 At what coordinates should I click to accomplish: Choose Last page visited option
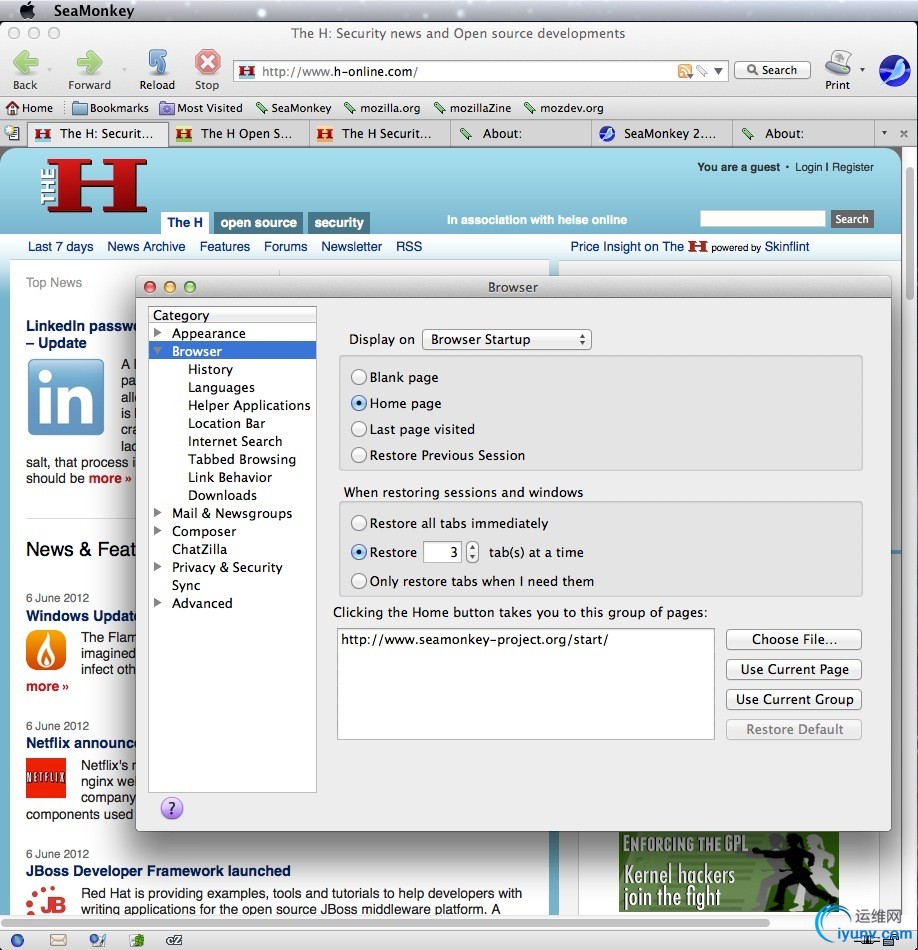coord(359,429)
